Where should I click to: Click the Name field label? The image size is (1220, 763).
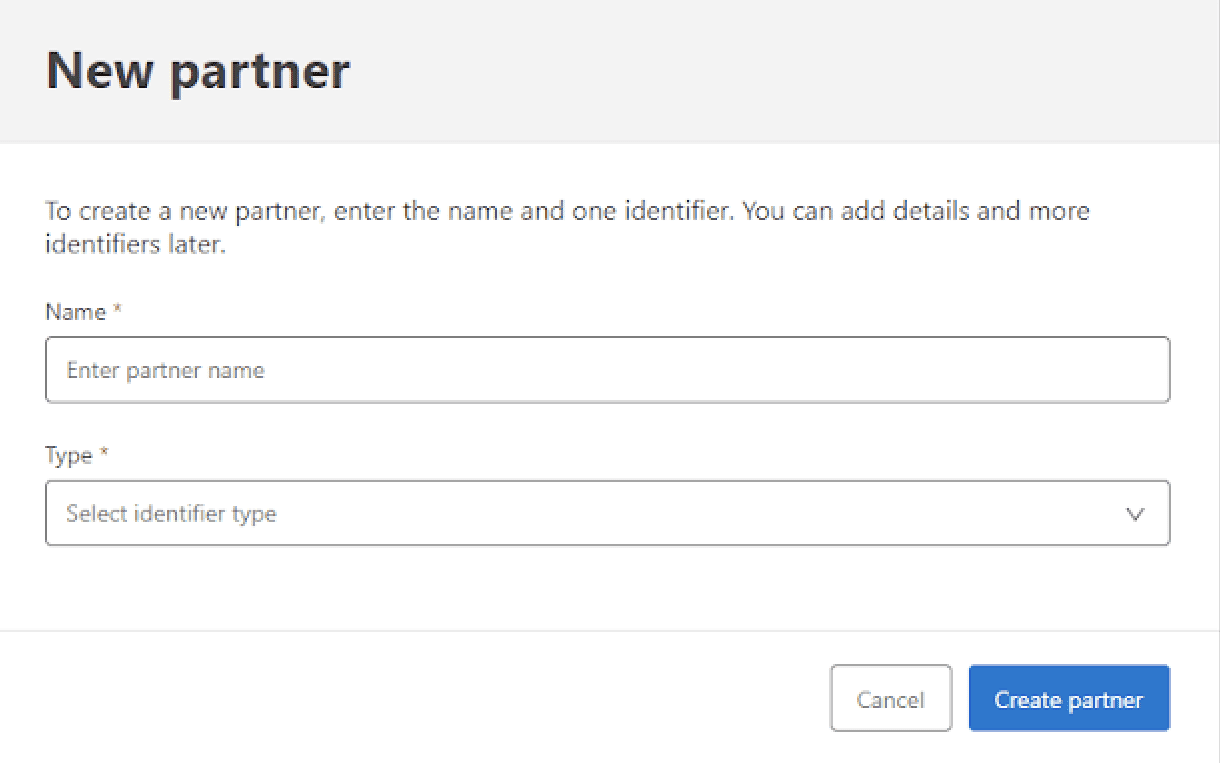pyautogui.click(x=84, y=312)
